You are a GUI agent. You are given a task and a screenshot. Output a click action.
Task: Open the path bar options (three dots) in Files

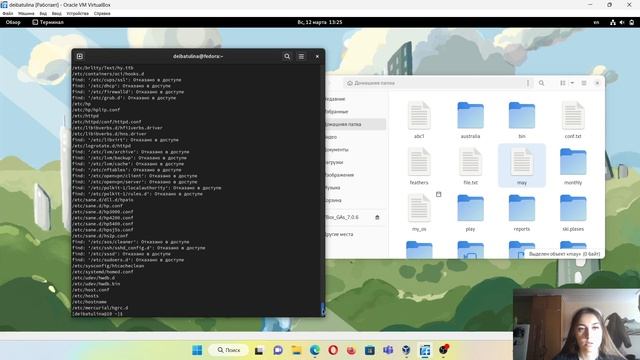(x=528, y=83)
